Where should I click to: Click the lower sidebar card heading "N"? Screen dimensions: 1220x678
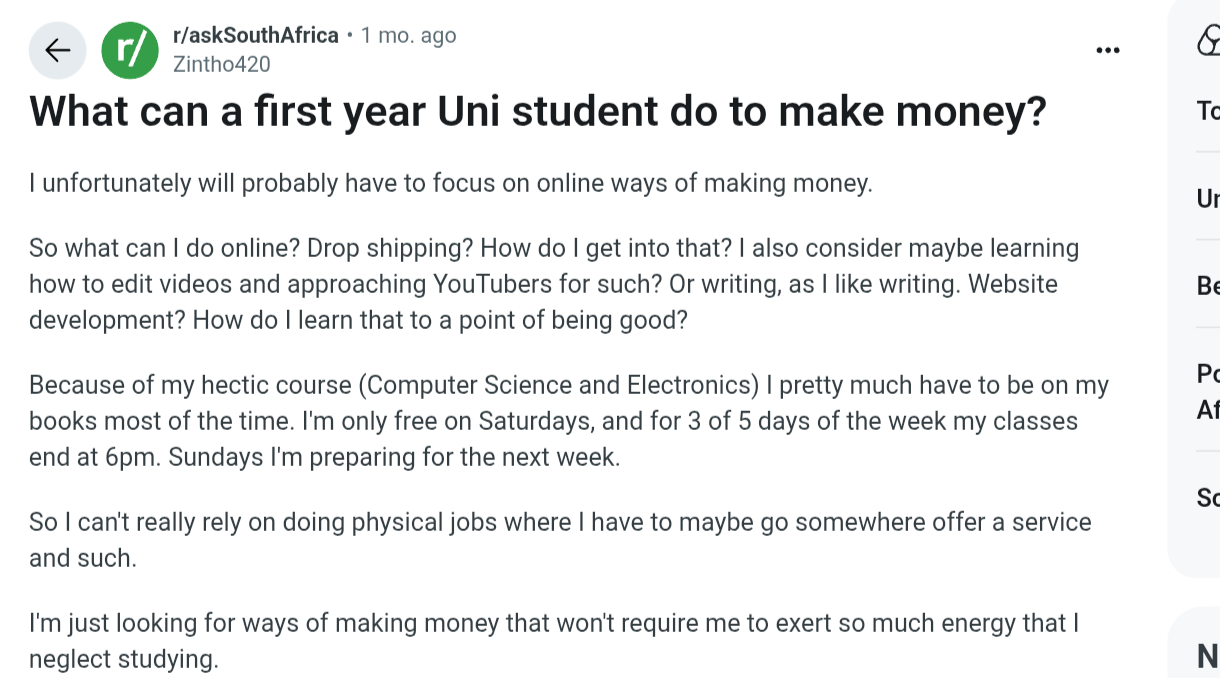(x=1208, y=656)
